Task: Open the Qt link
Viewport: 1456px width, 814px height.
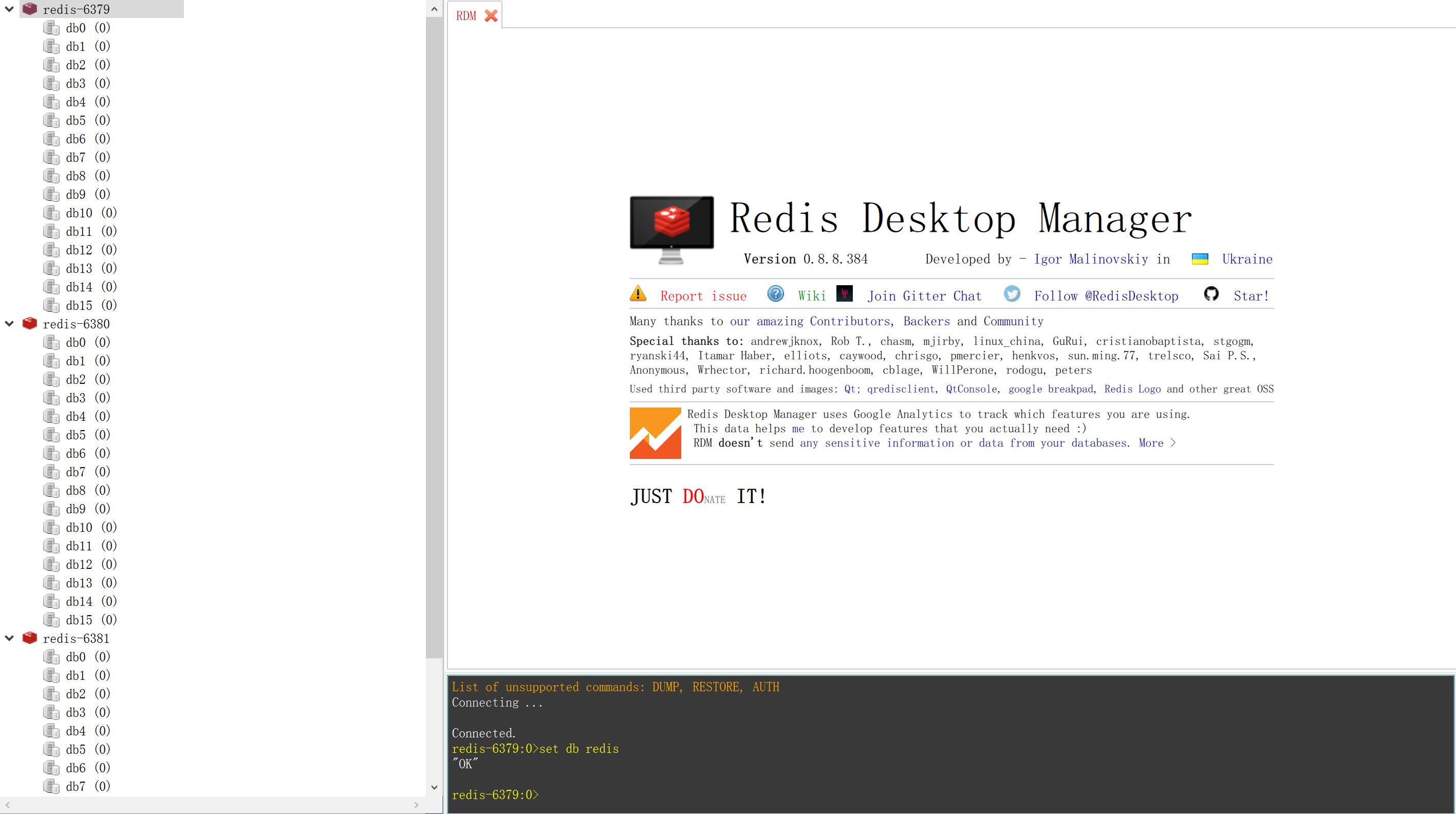Action: pos(850,389)
